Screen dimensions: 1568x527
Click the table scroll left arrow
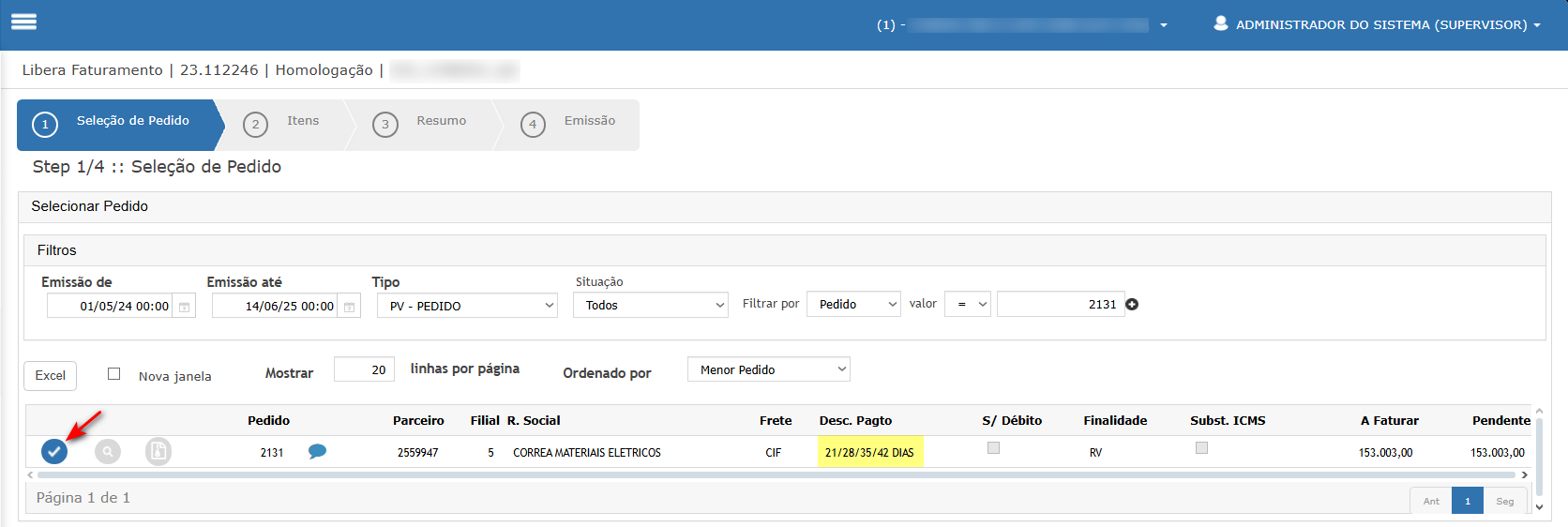[x=31, y=474]
